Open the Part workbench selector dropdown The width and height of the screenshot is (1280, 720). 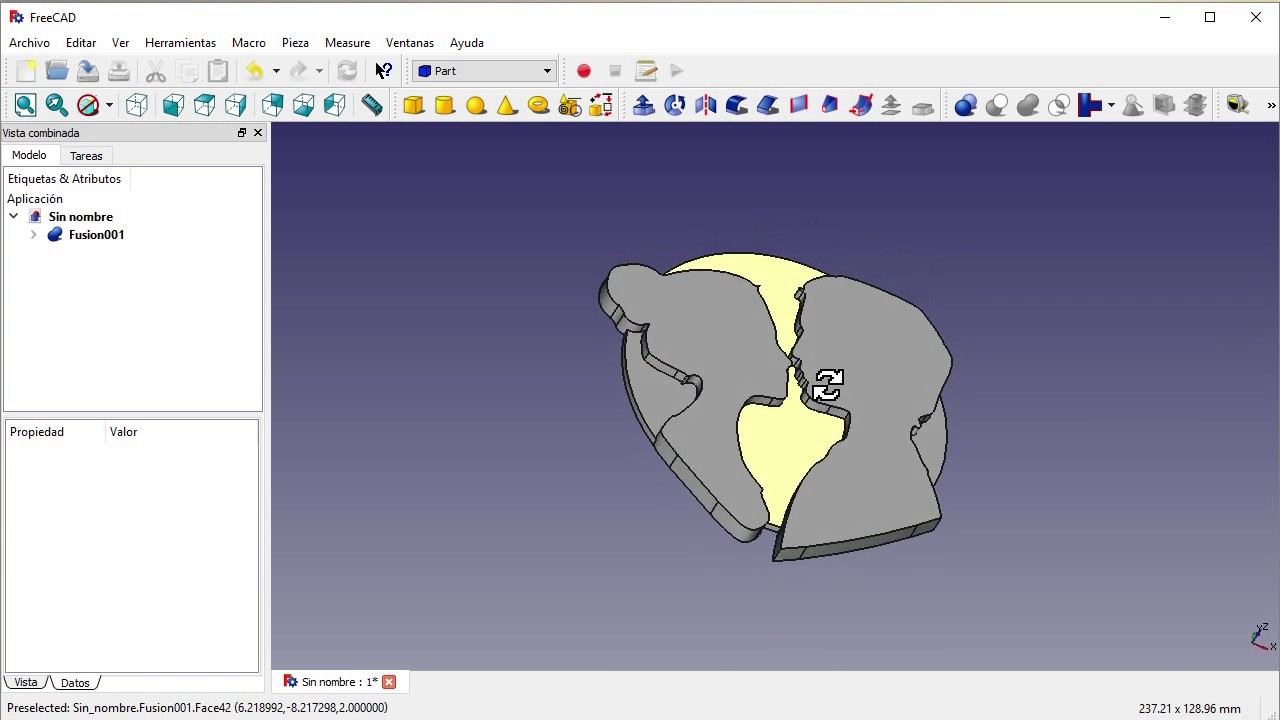click(484, 71)
